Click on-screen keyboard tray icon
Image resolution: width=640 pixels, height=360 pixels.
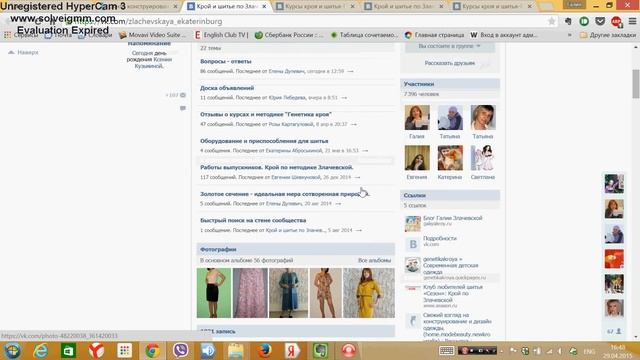(446, 351)
